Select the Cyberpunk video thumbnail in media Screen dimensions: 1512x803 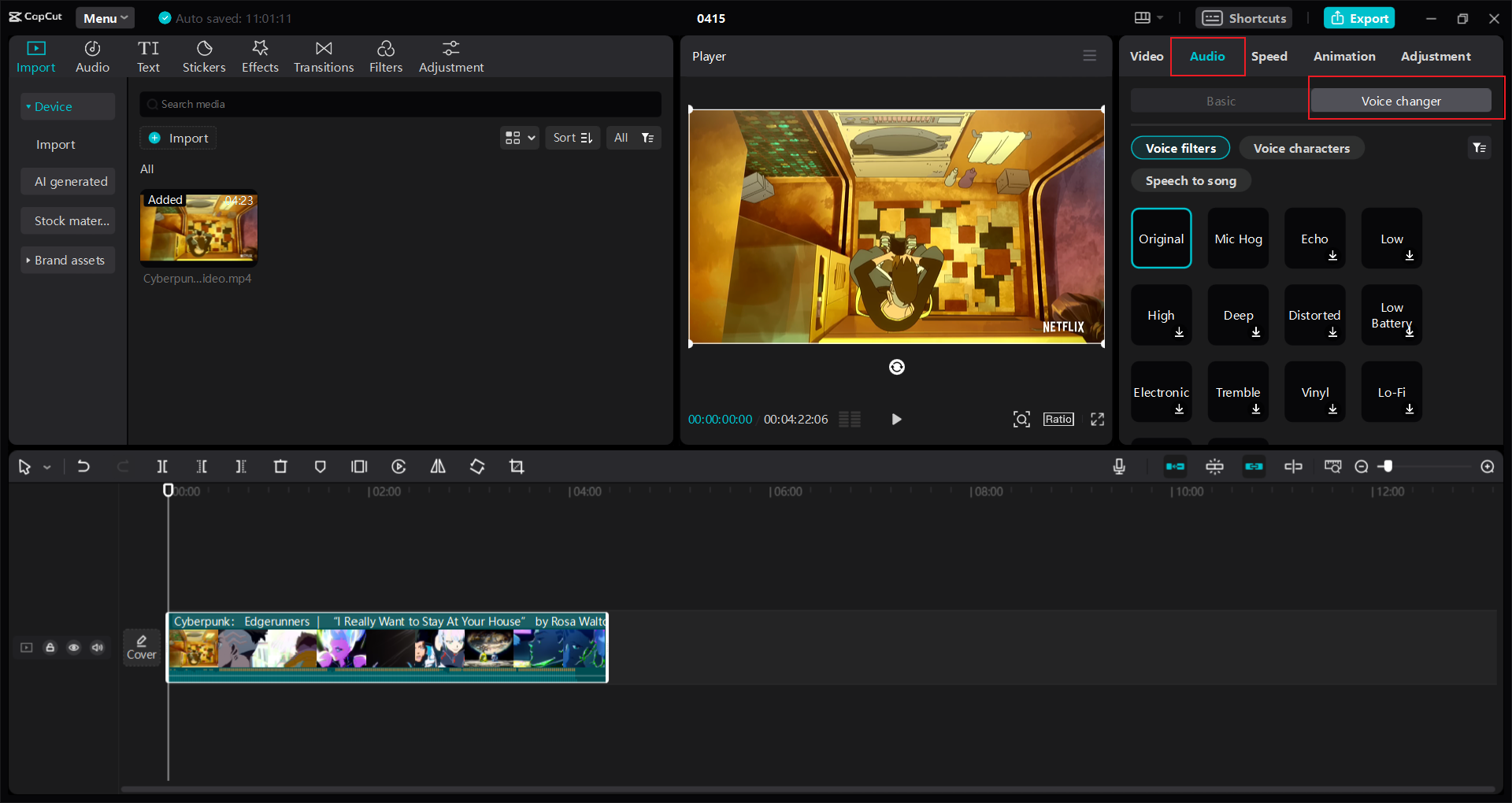tap(198, 228)
